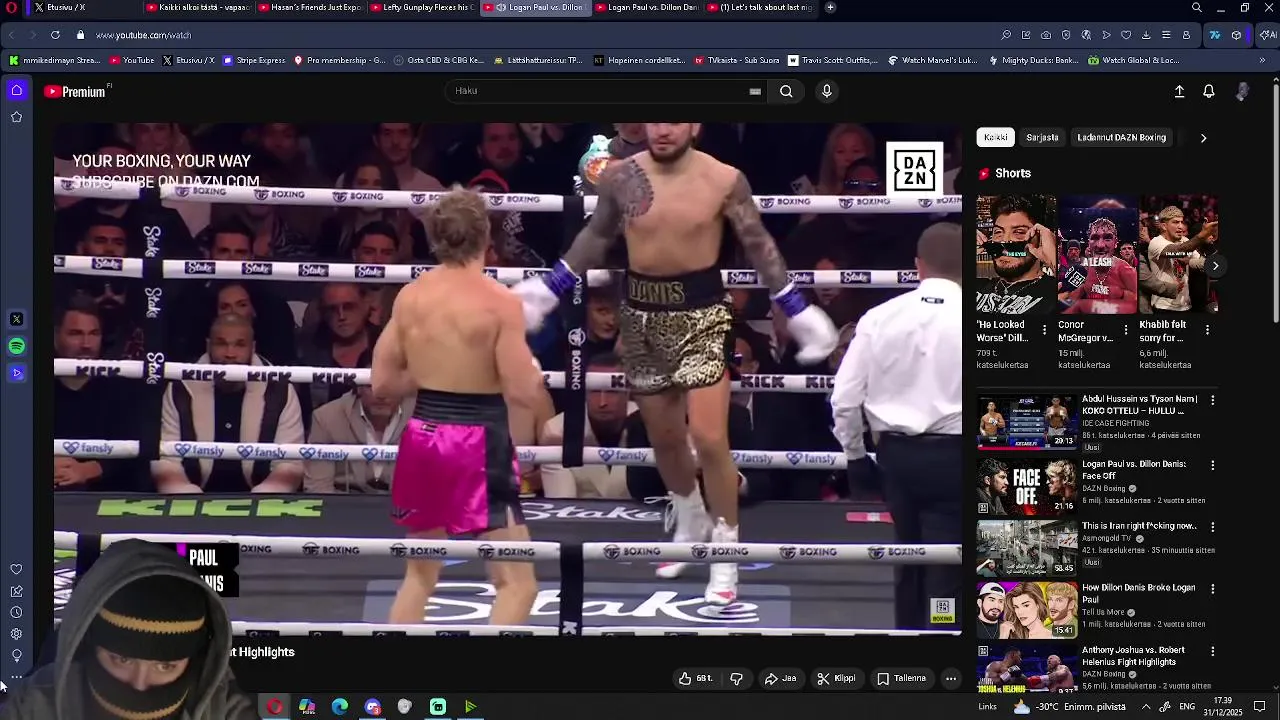Dislike the video with thumbs-down button
1280x720 pixels.
coord(737,679)
